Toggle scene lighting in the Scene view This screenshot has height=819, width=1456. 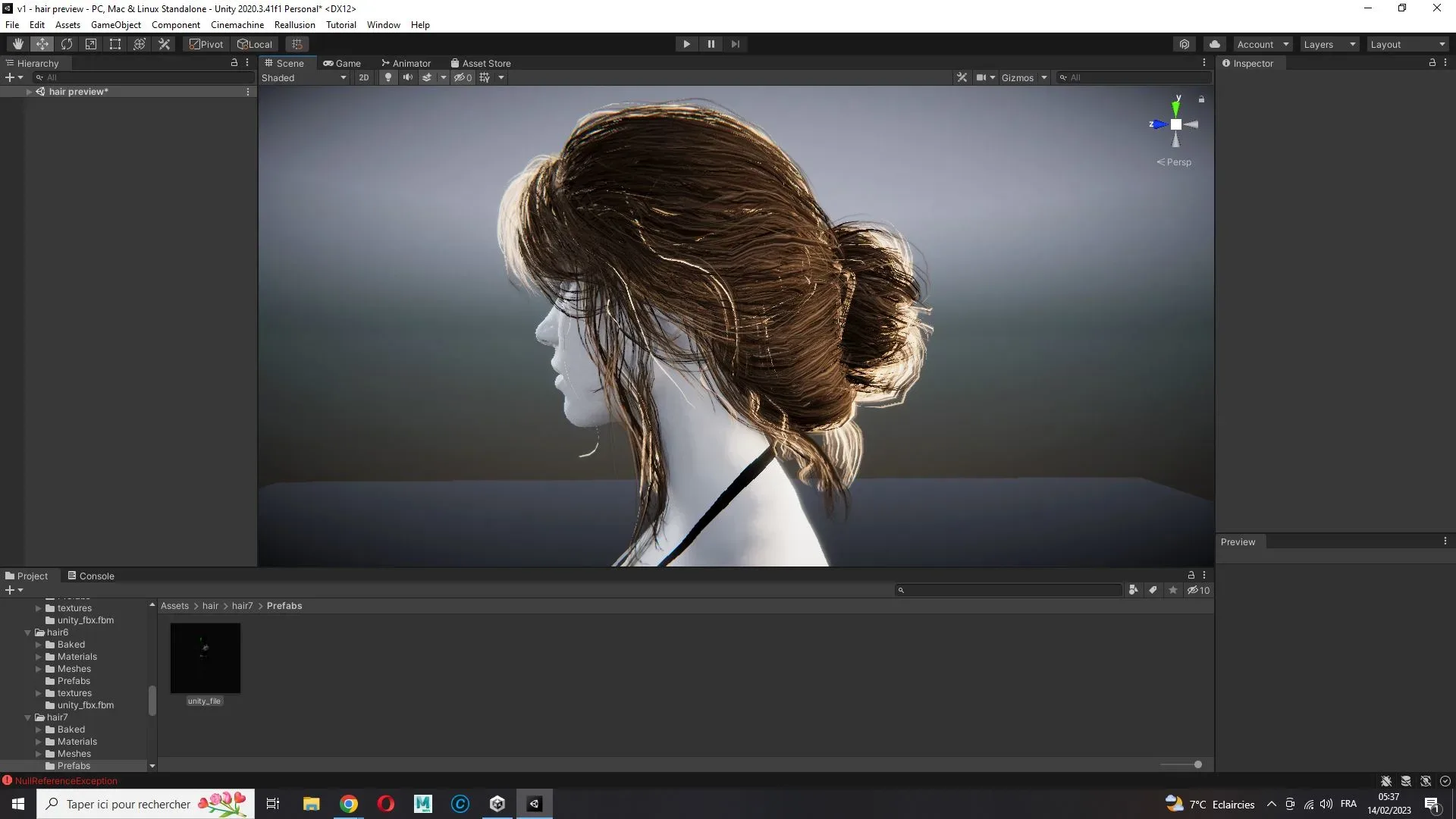388,77
